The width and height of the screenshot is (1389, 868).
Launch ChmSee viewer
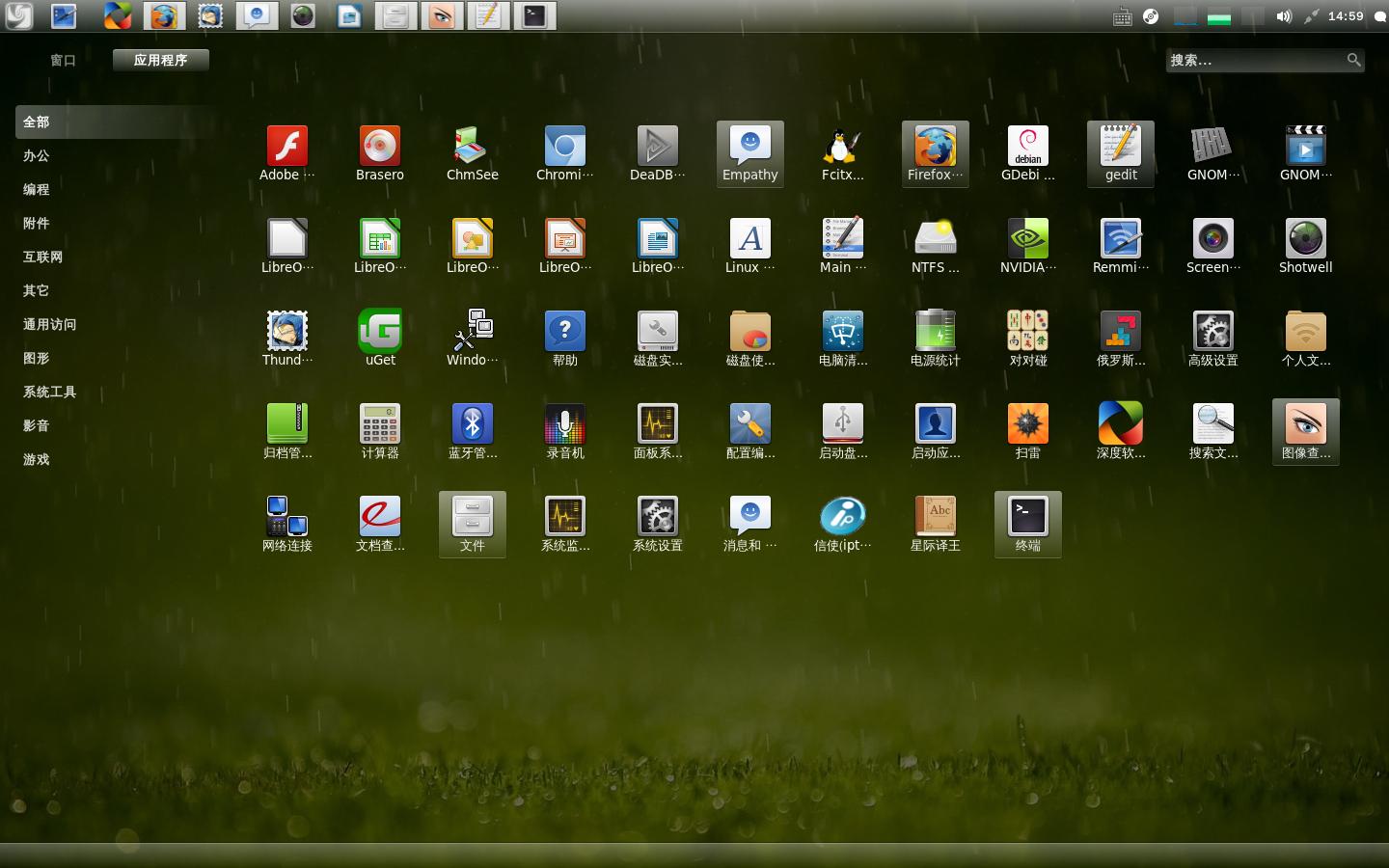[473, 153]
